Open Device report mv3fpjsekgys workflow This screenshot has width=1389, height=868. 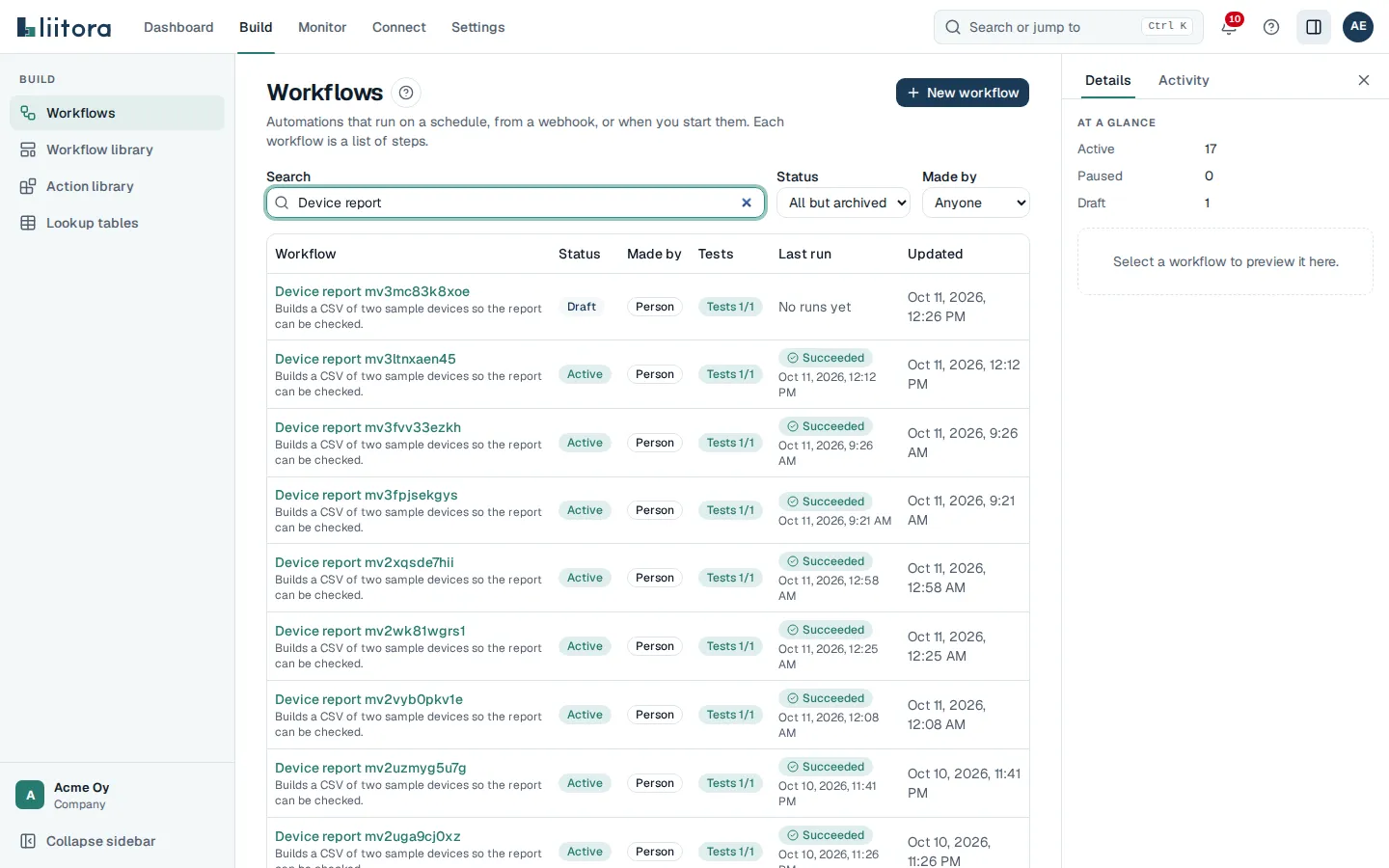(367, 495)
